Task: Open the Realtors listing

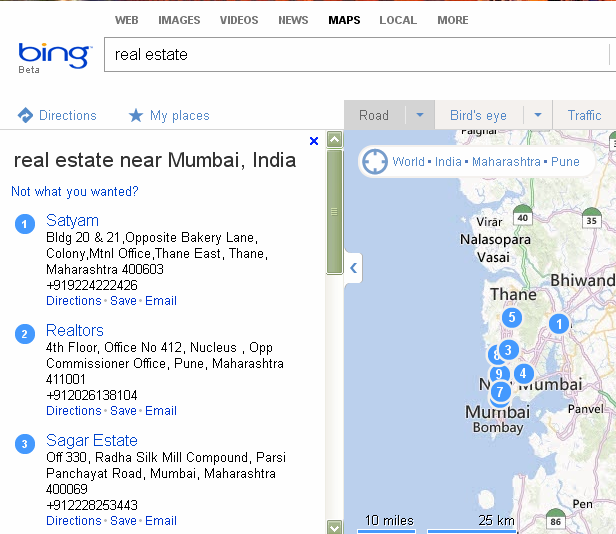Action: [x=75, y=330]
